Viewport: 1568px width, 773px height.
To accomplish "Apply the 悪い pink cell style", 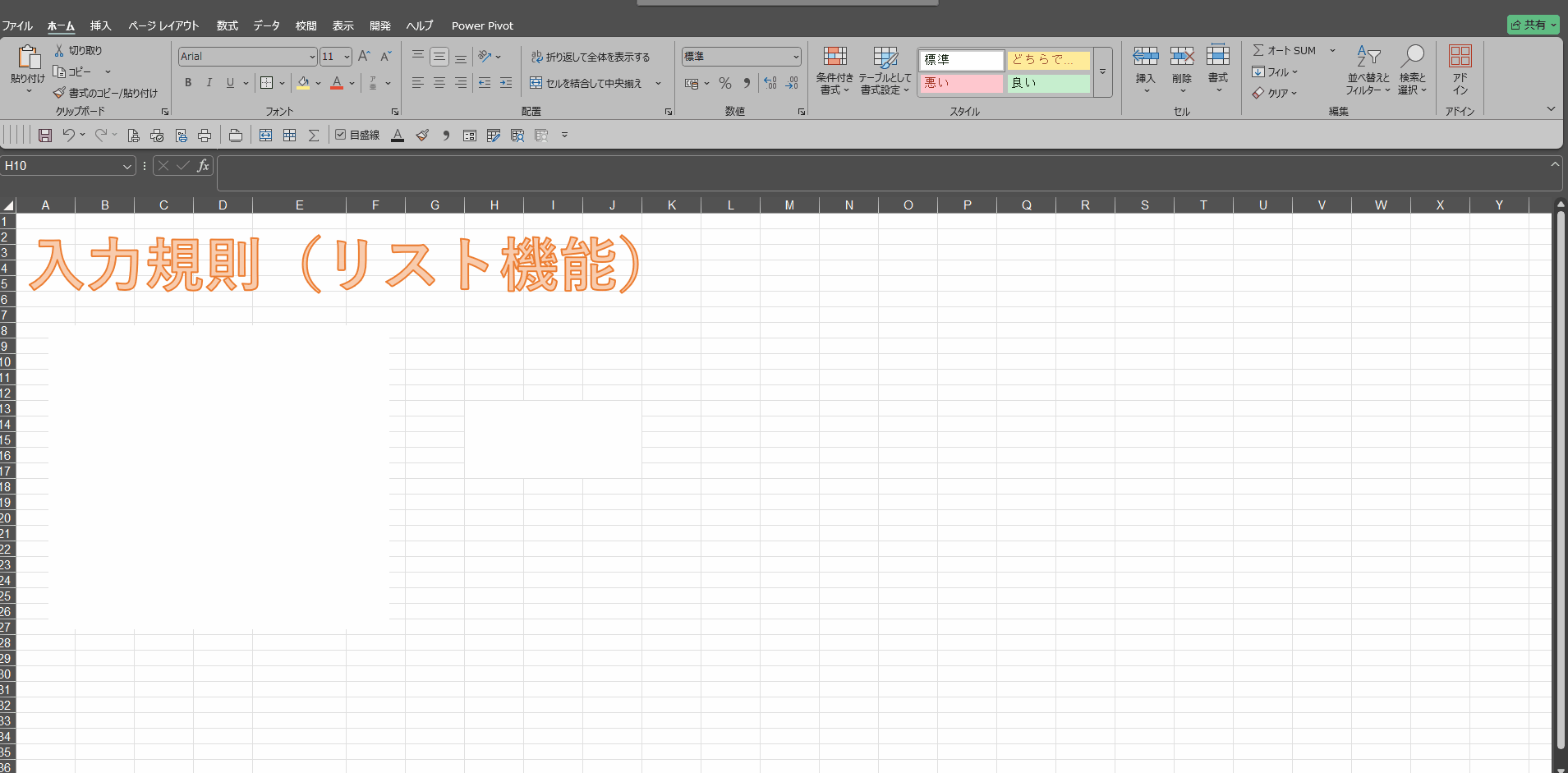I will [x=961, y=83].
